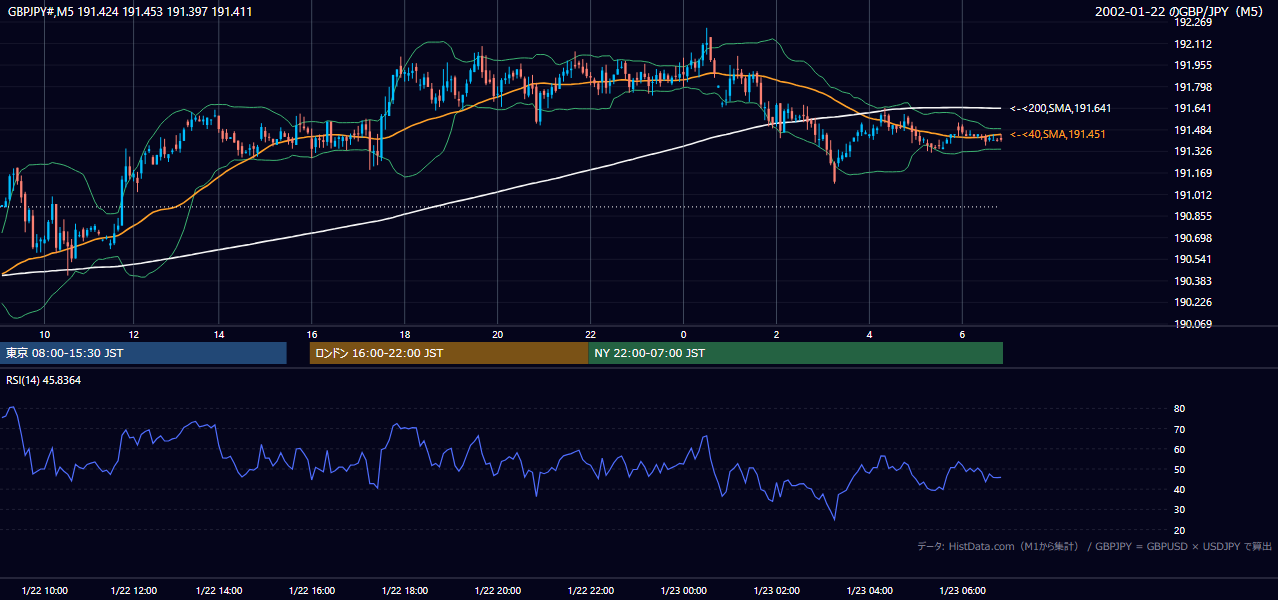Click the 191.012 price axis value
1278x600 pixels.
[1193, 195]
